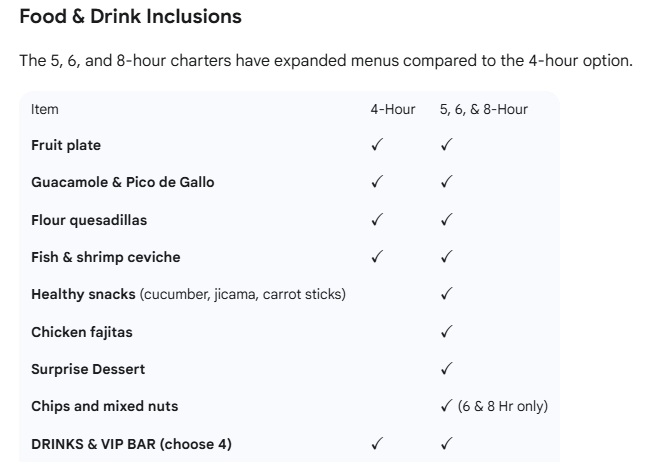Click the 4-Hour checkmark for Flour quesadillas
This screenshot has height=462, width=645.
377,220
